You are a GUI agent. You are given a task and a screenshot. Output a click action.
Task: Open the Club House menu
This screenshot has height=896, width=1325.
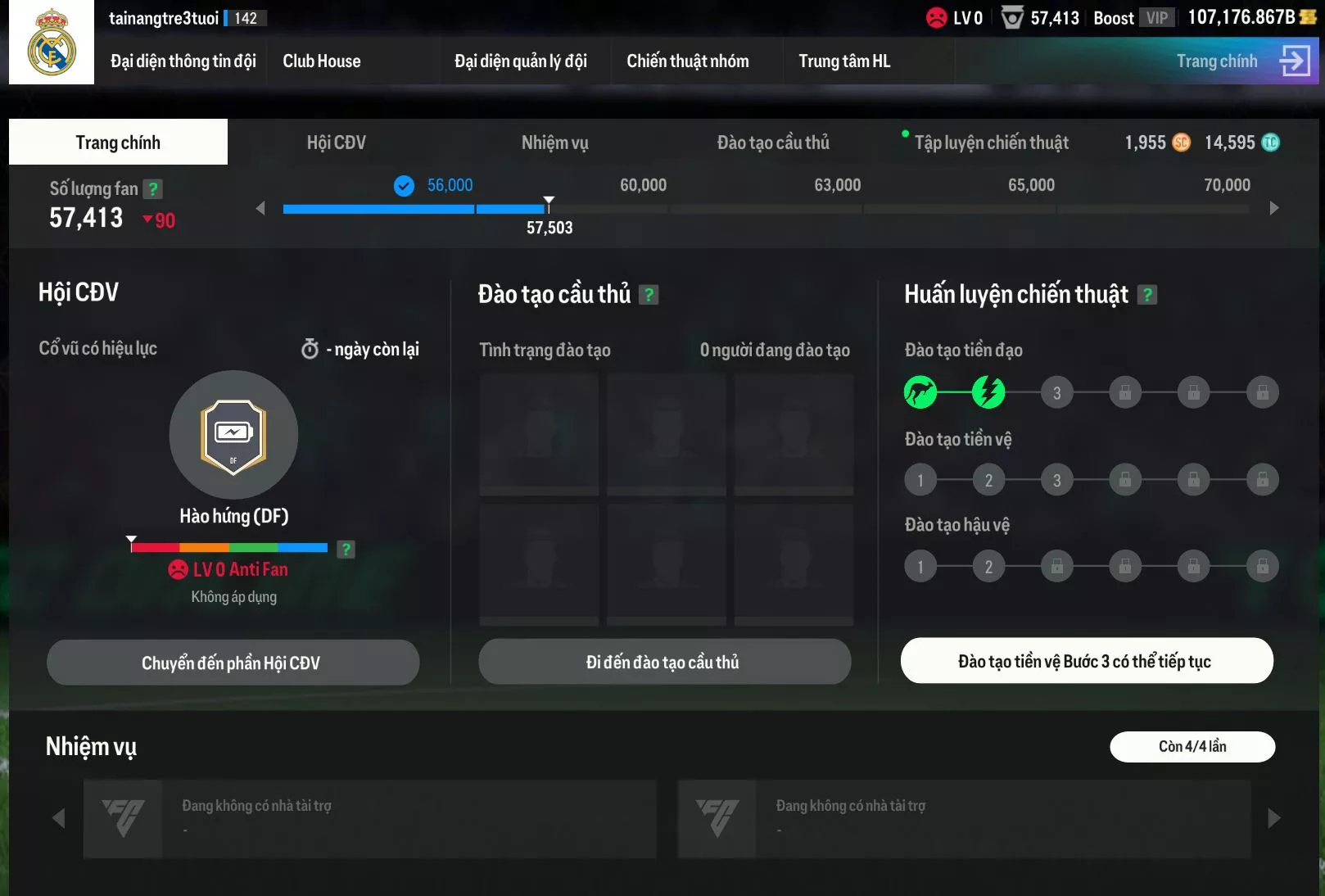click(x=321, y=61)
